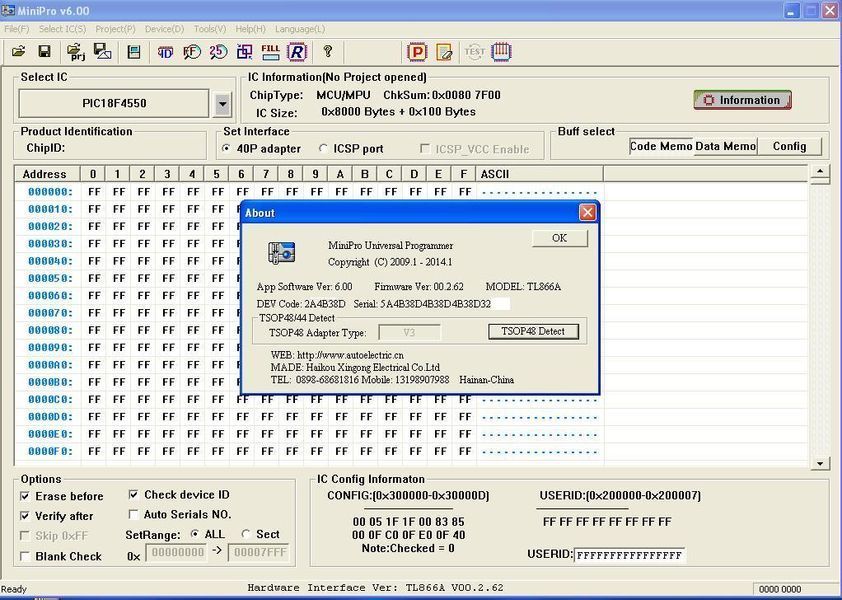842x600 pixels.
Task: Click the address row 000000:
Action: [x=50, y=192]
